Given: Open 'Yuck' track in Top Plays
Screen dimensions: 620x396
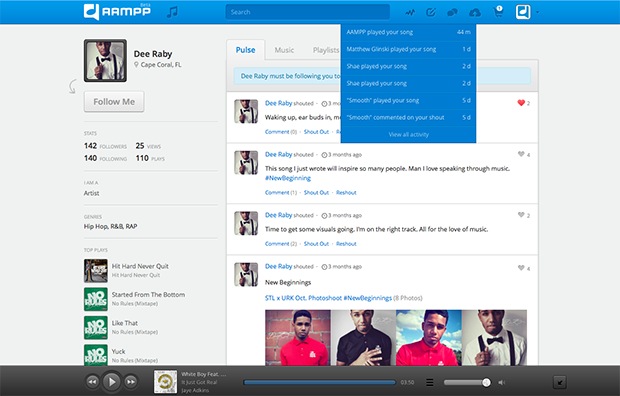Looking at the screenshot, I should (x=118, y=352).
